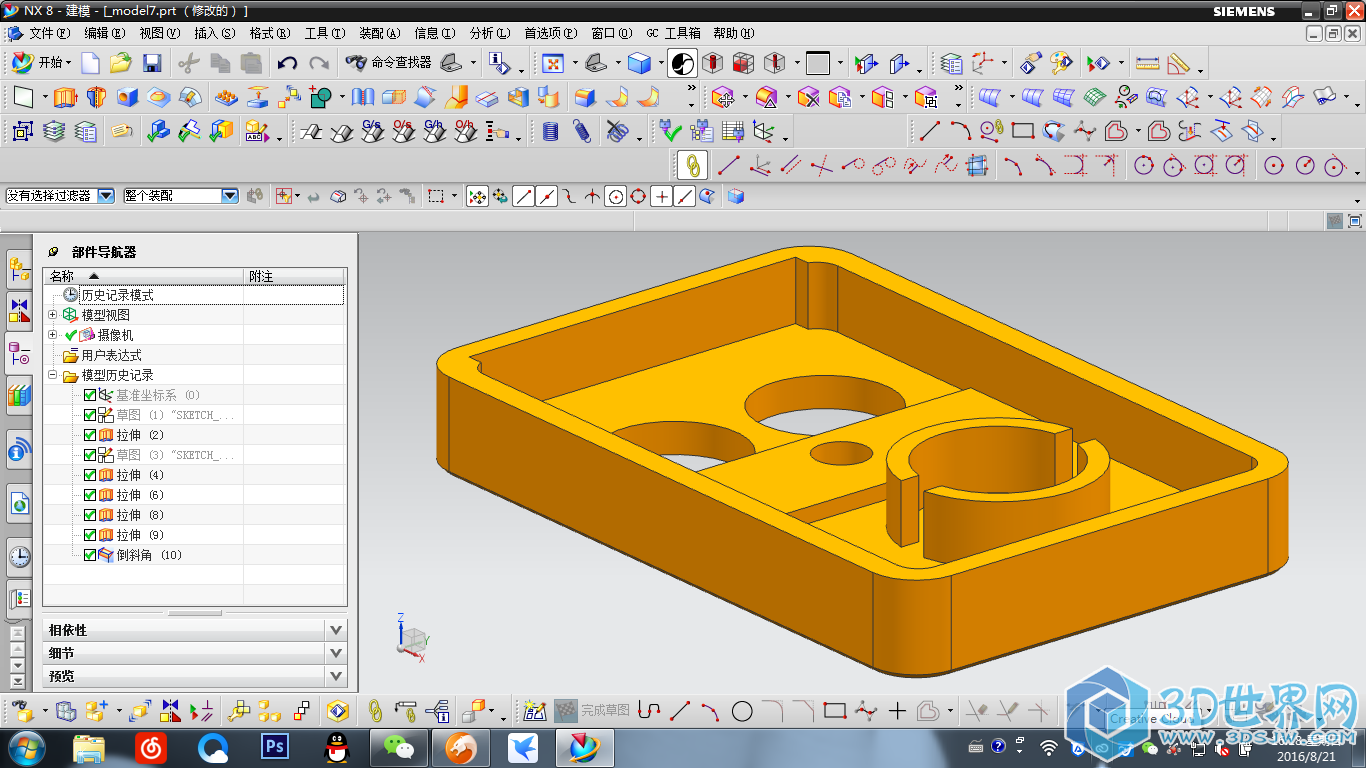Uncheck the 草图 (1) SKETCH checkbox
The image size is (1366, 768).
(x=90, y=415)
